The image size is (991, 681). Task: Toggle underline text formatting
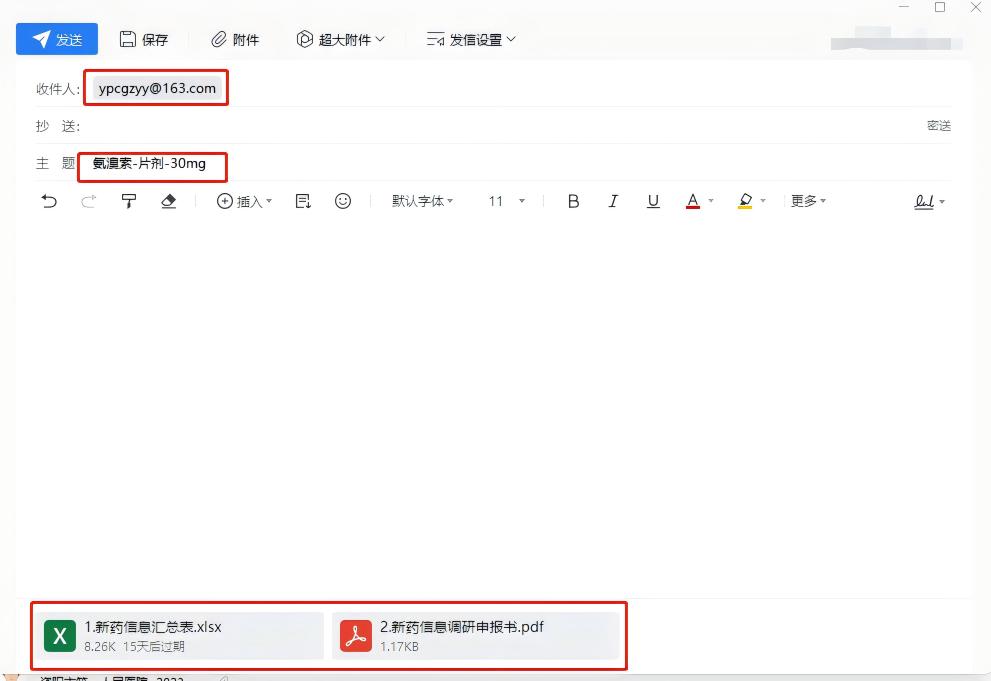tap(653, 201)
